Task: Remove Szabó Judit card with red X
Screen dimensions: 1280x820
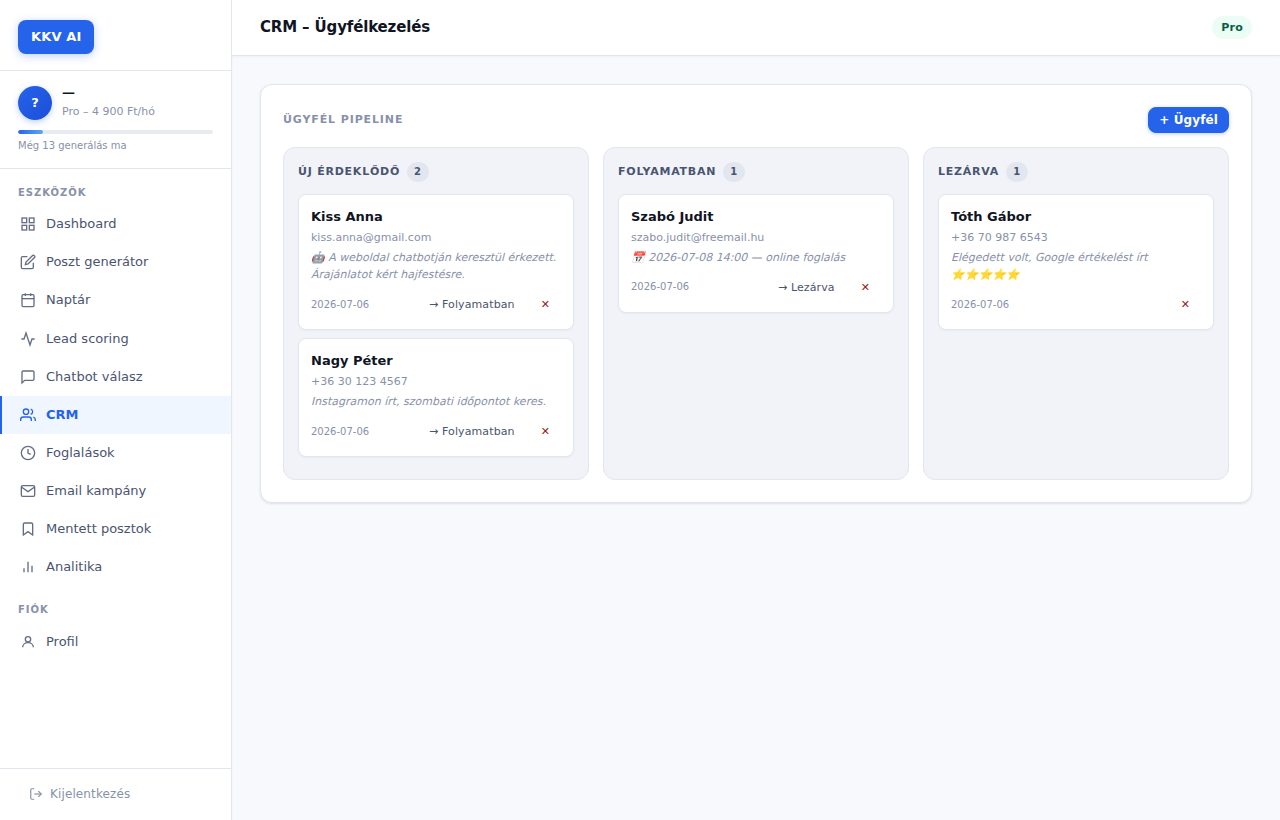Action: click(x=865, y=287)
